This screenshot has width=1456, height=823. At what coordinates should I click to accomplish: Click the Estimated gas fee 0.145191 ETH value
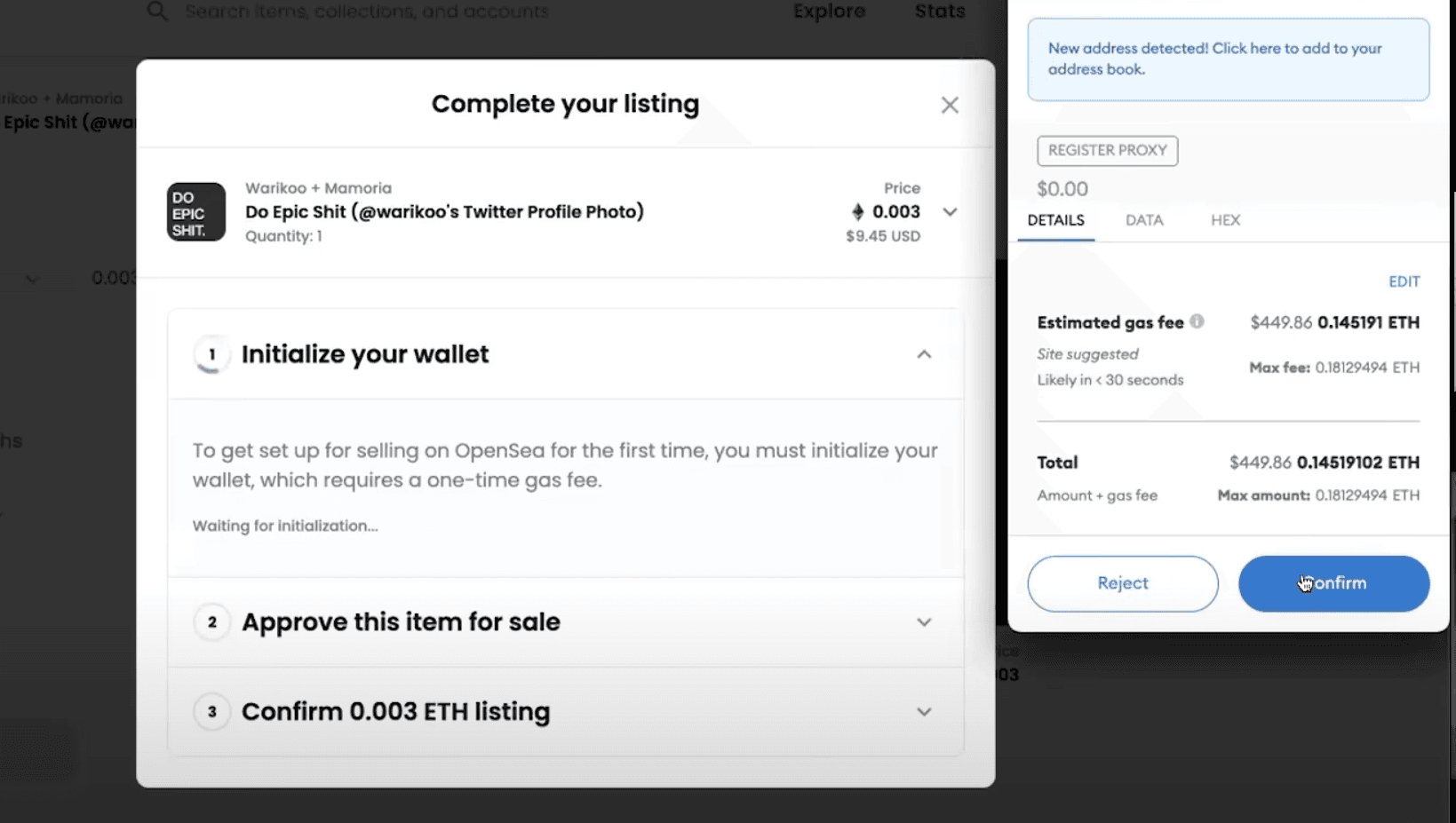pyautogui.click(x=1368, y=322)
